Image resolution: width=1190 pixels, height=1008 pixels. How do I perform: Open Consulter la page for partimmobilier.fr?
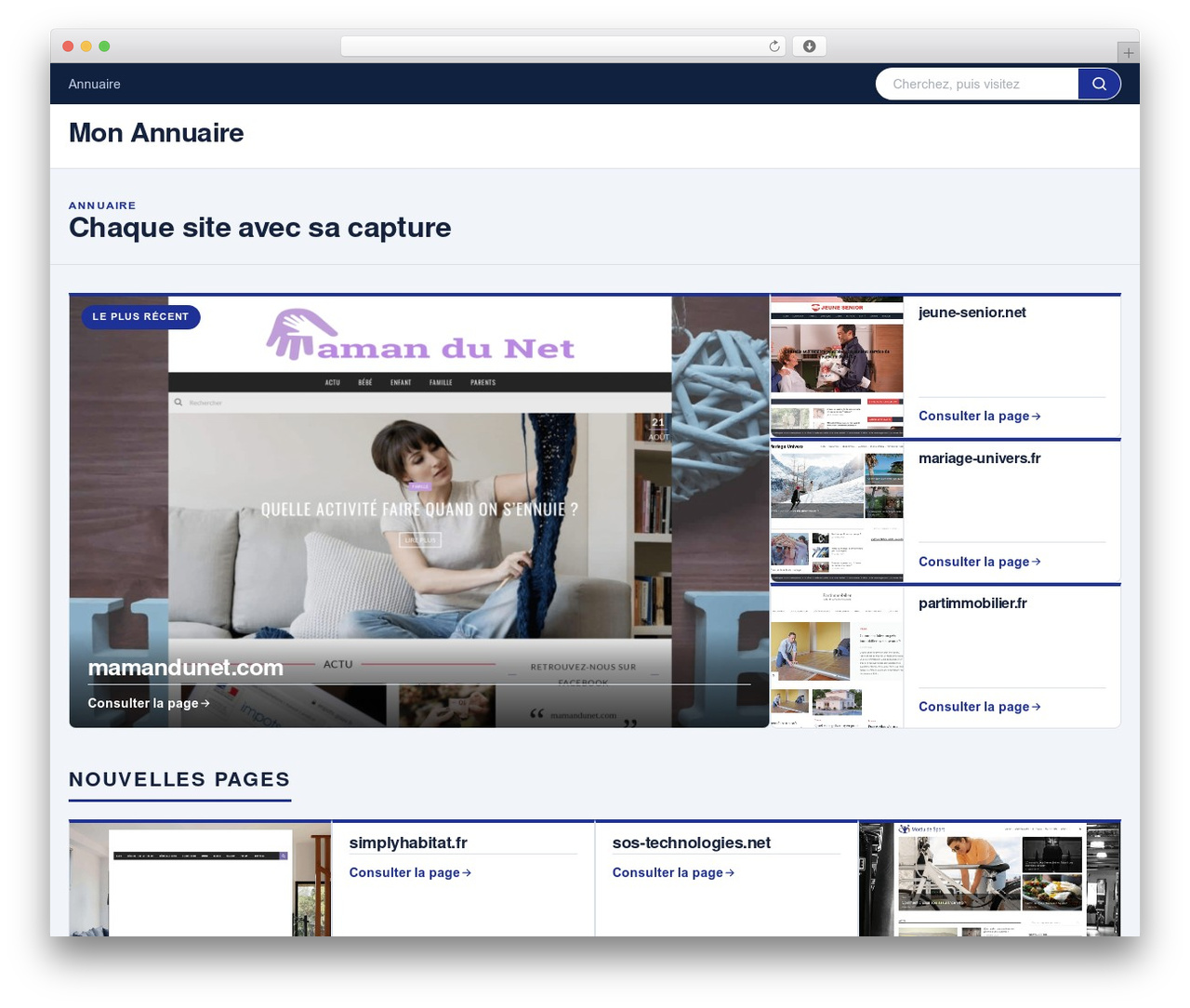980,707
